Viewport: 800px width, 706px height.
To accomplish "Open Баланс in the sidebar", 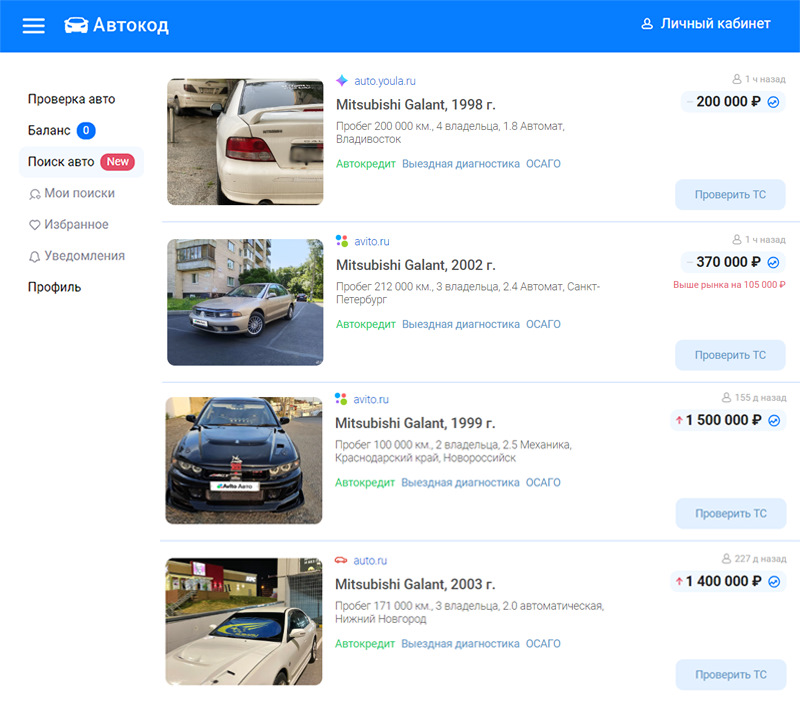I will click(x=49, y=130).
